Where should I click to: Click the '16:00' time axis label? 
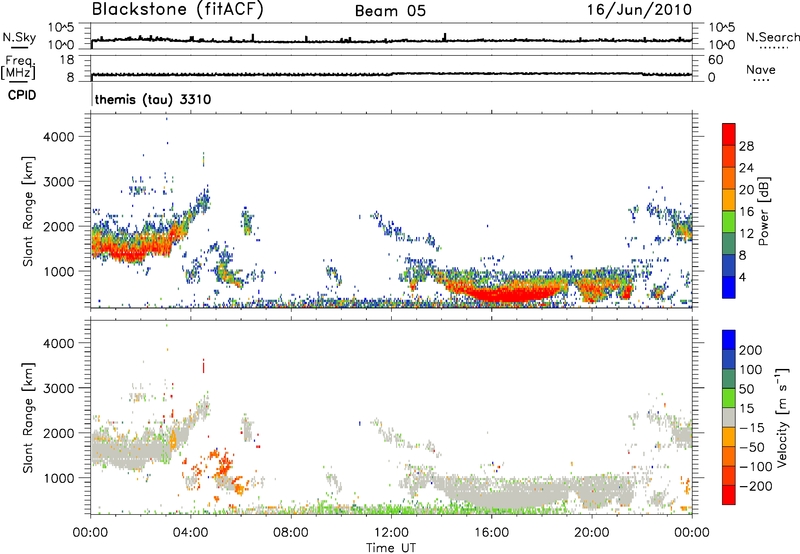491,532
